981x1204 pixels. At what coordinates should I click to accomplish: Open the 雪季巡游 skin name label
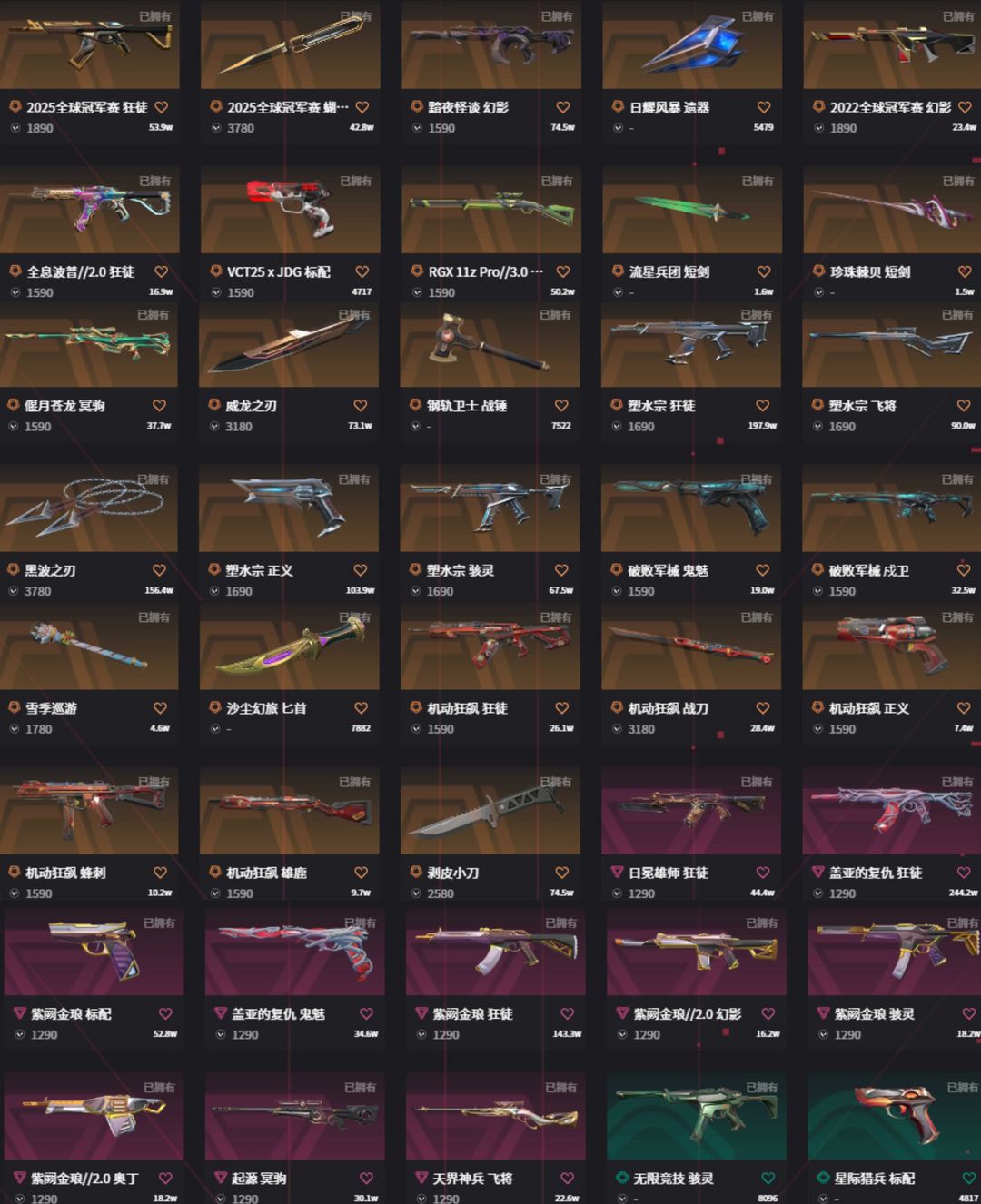point(51,708)
